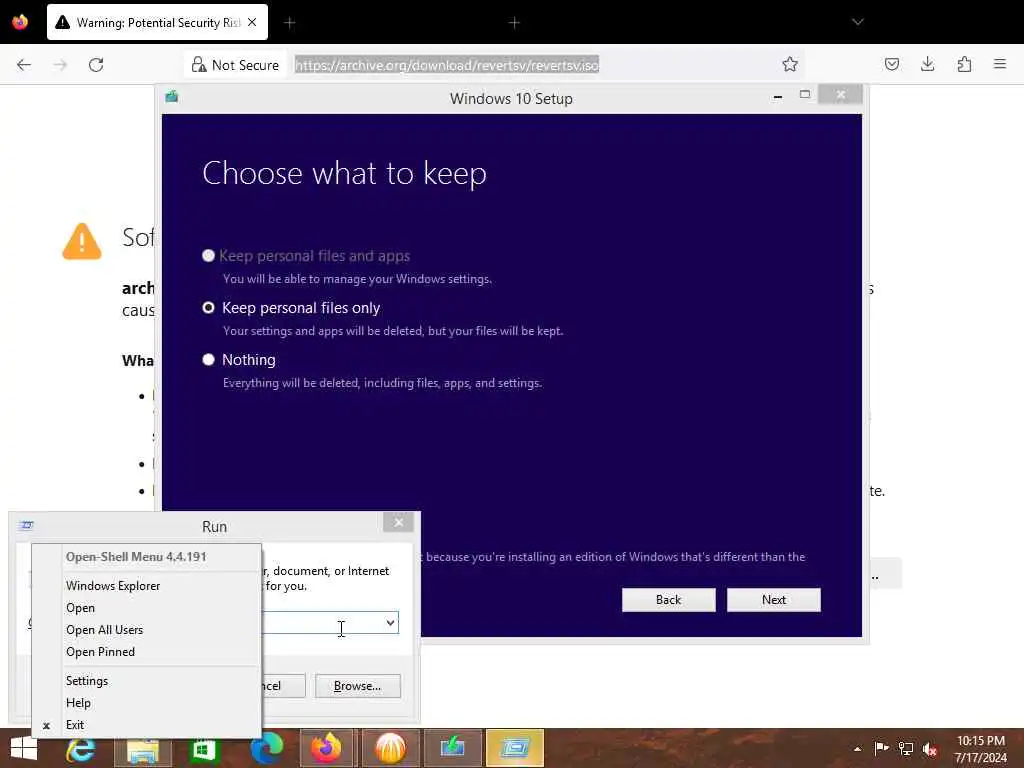The width and height of the screenshot is (1024, 768).
Task: Click the taskbar clock showing 10:15 PM
Action: pyautogui.click(x=980, y=749)
